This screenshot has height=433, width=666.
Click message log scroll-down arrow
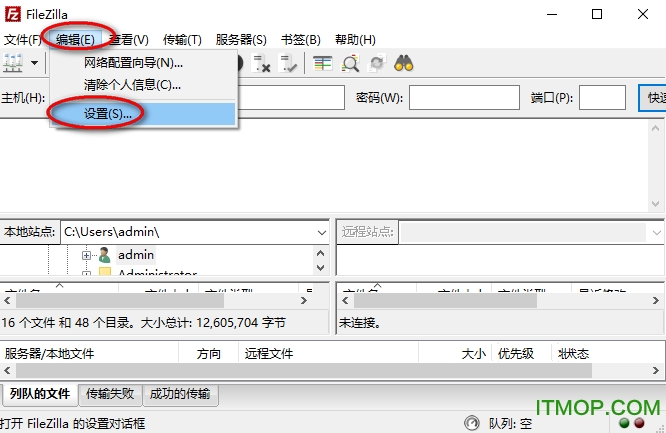[655, 204]
